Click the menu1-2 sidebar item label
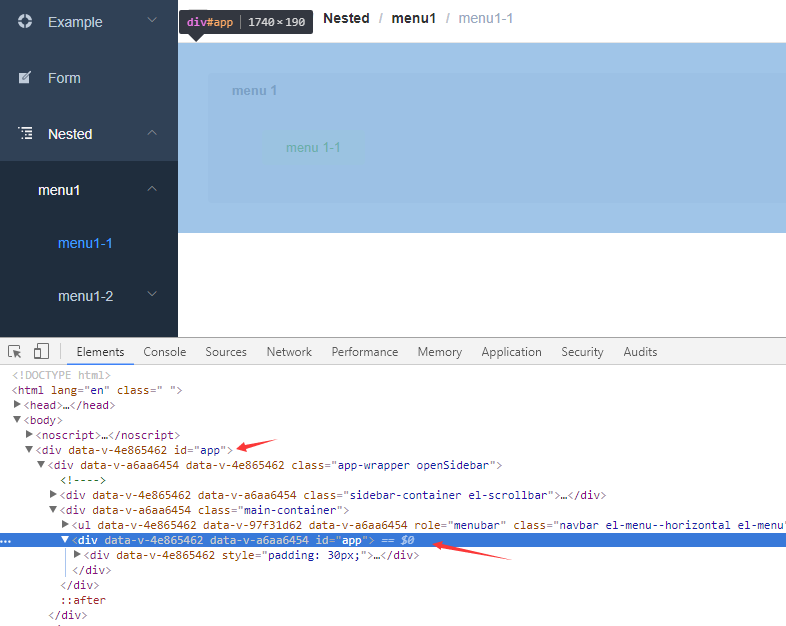The image size is (786, 626). click(86, 296)
